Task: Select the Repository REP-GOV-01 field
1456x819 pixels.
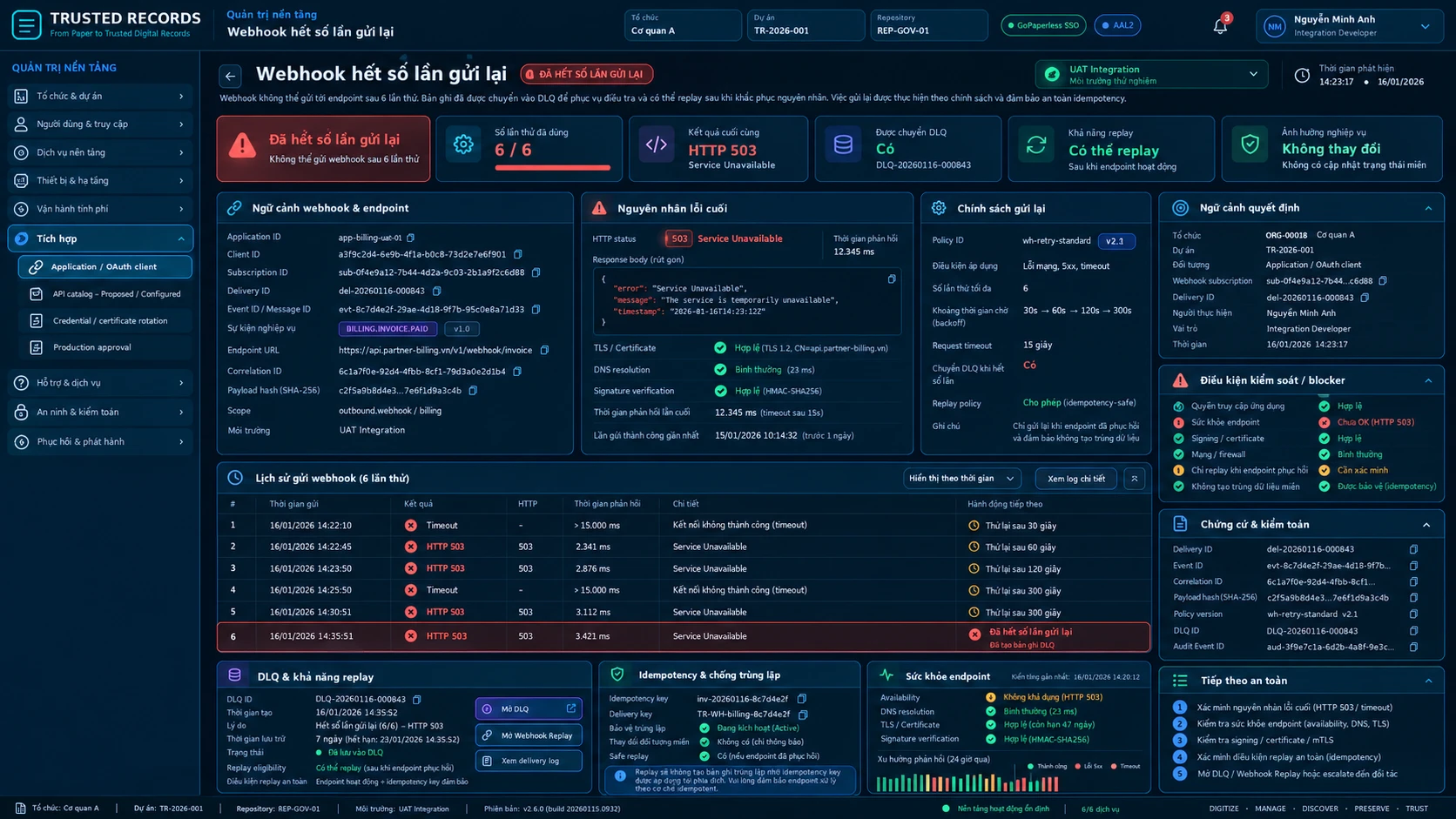Action: (x=929, y=25)
